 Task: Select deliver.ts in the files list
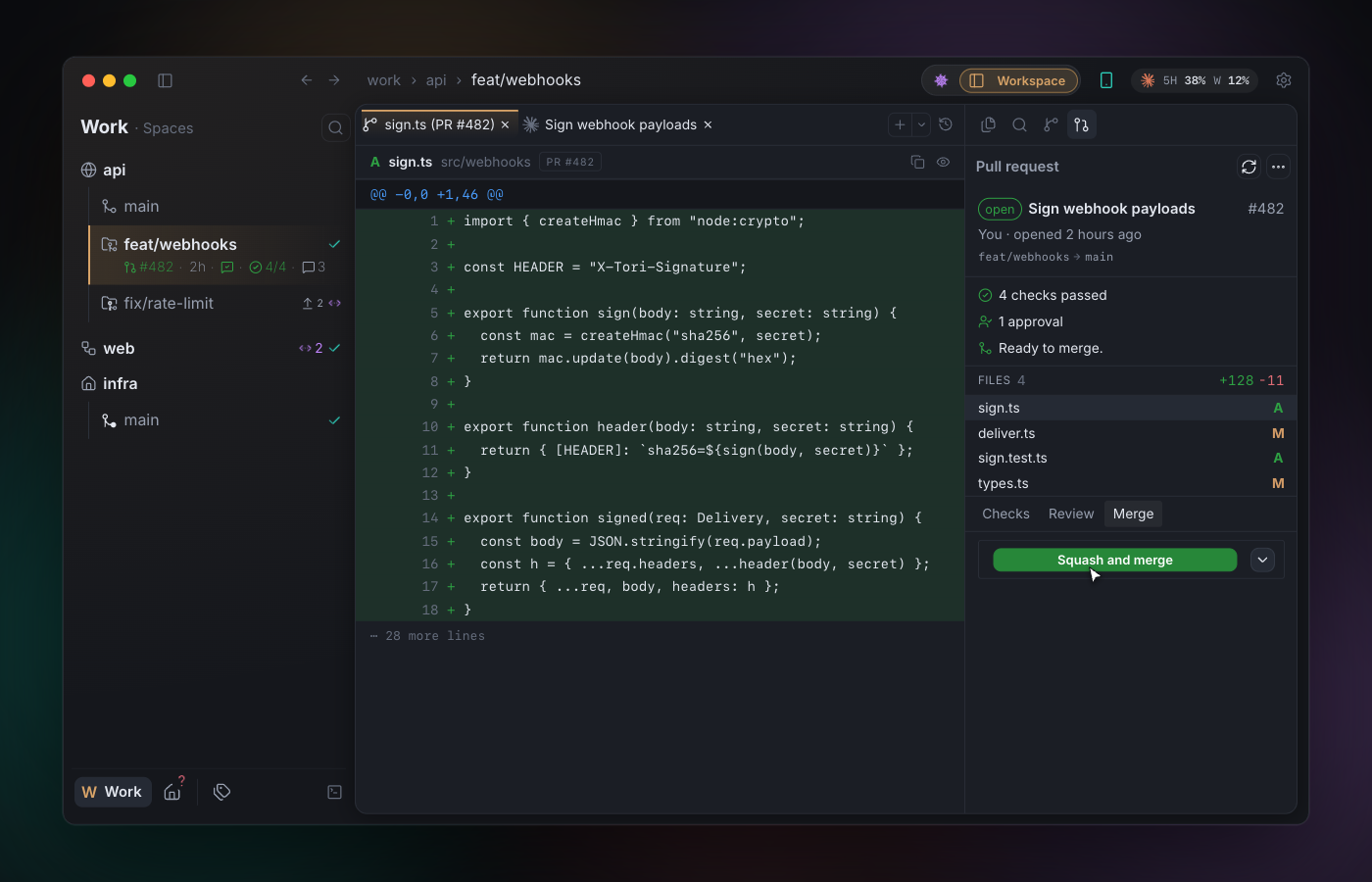click(x=1131, y=433)
